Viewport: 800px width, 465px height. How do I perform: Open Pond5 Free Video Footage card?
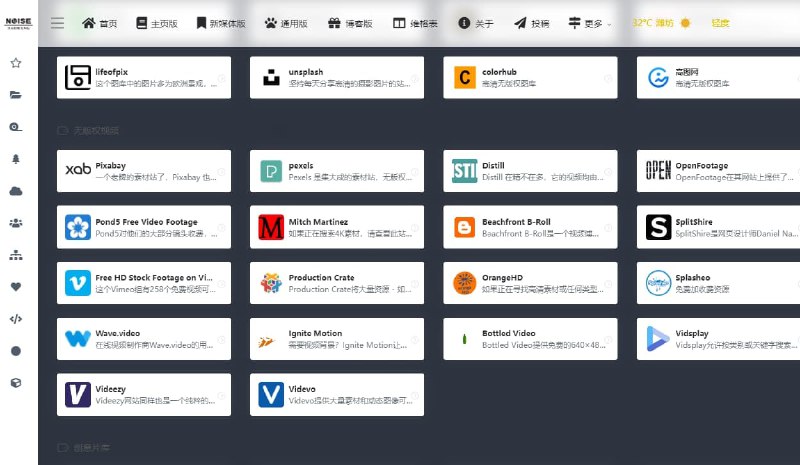(x=144, y=227)
